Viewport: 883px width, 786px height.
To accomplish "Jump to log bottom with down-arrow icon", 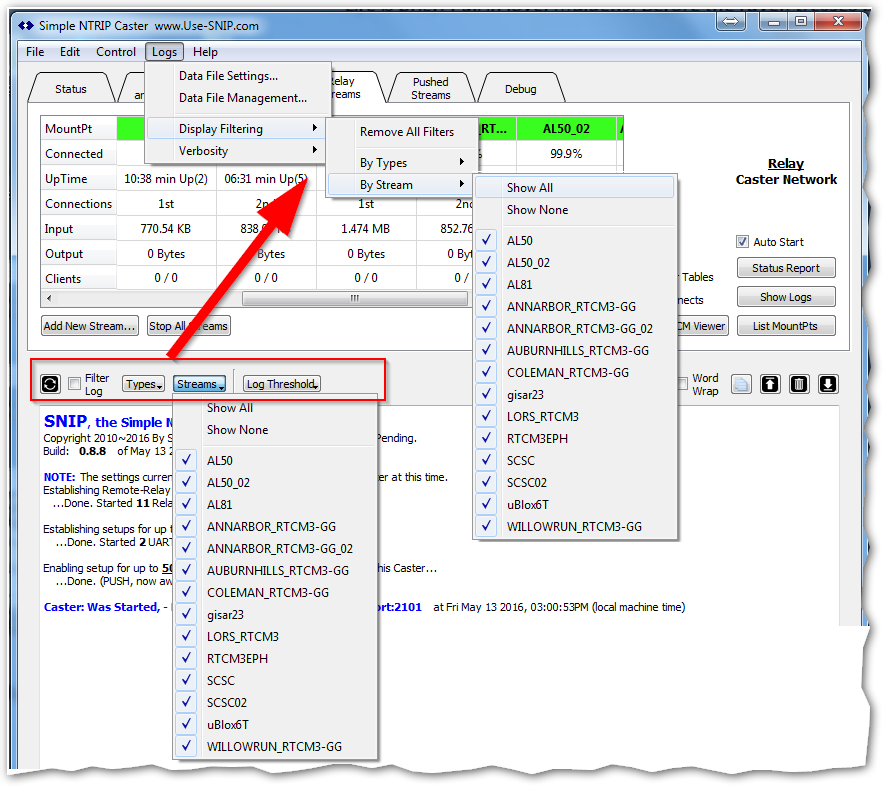I will pyautogui.click(x=828, y=385).
